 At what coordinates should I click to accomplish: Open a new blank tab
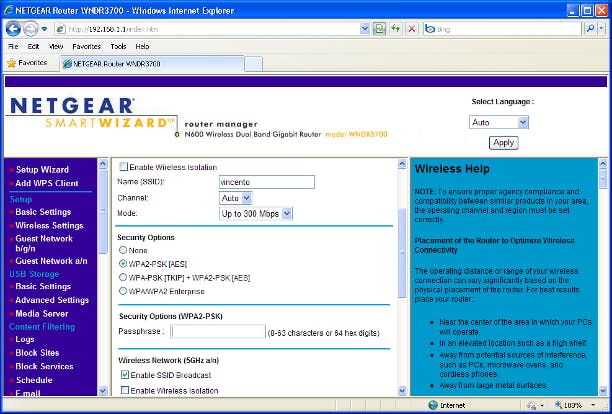coord(253,64)
